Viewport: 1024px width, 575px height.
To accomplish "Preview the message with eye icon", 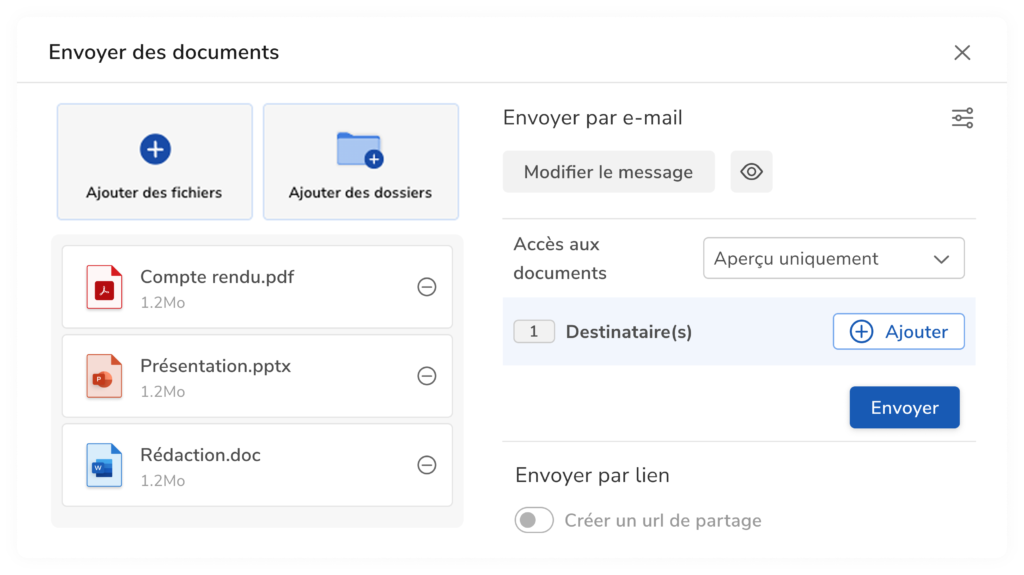I will click(x=751, y=172).
